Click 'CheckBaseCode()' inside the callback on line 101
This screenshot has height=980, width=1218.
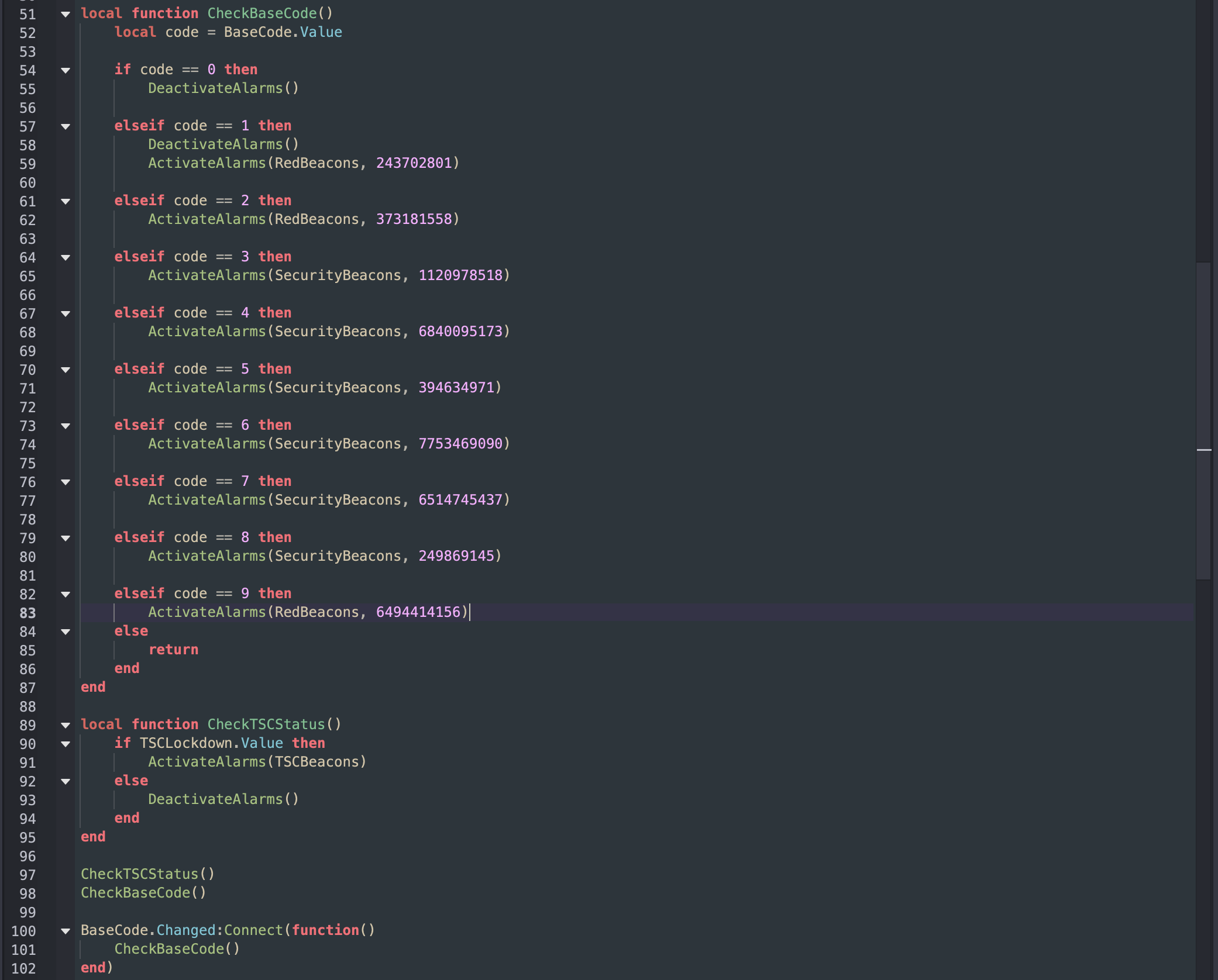click(x=177, y=948)
